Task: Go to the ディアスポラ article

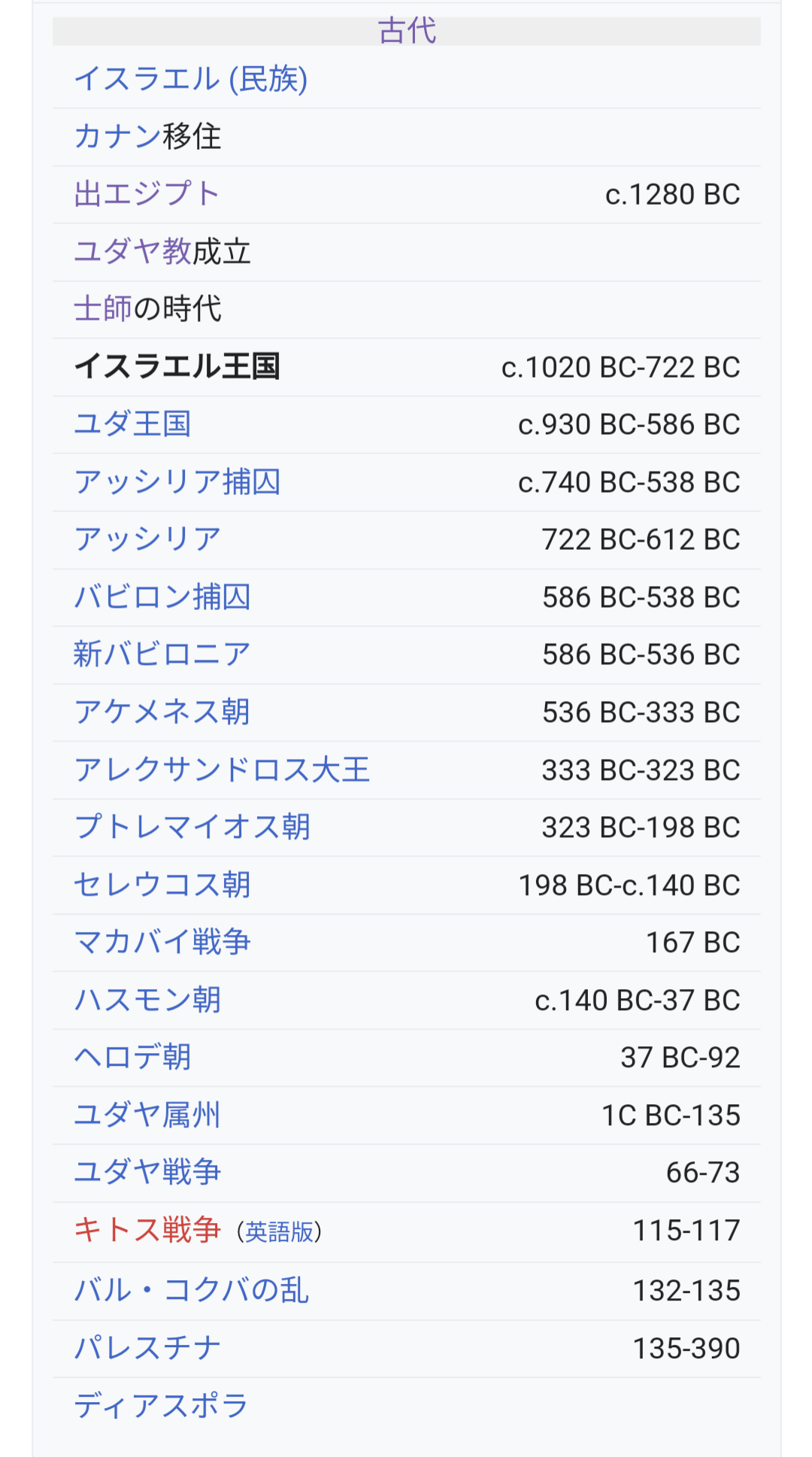Action: (161, 1406)
